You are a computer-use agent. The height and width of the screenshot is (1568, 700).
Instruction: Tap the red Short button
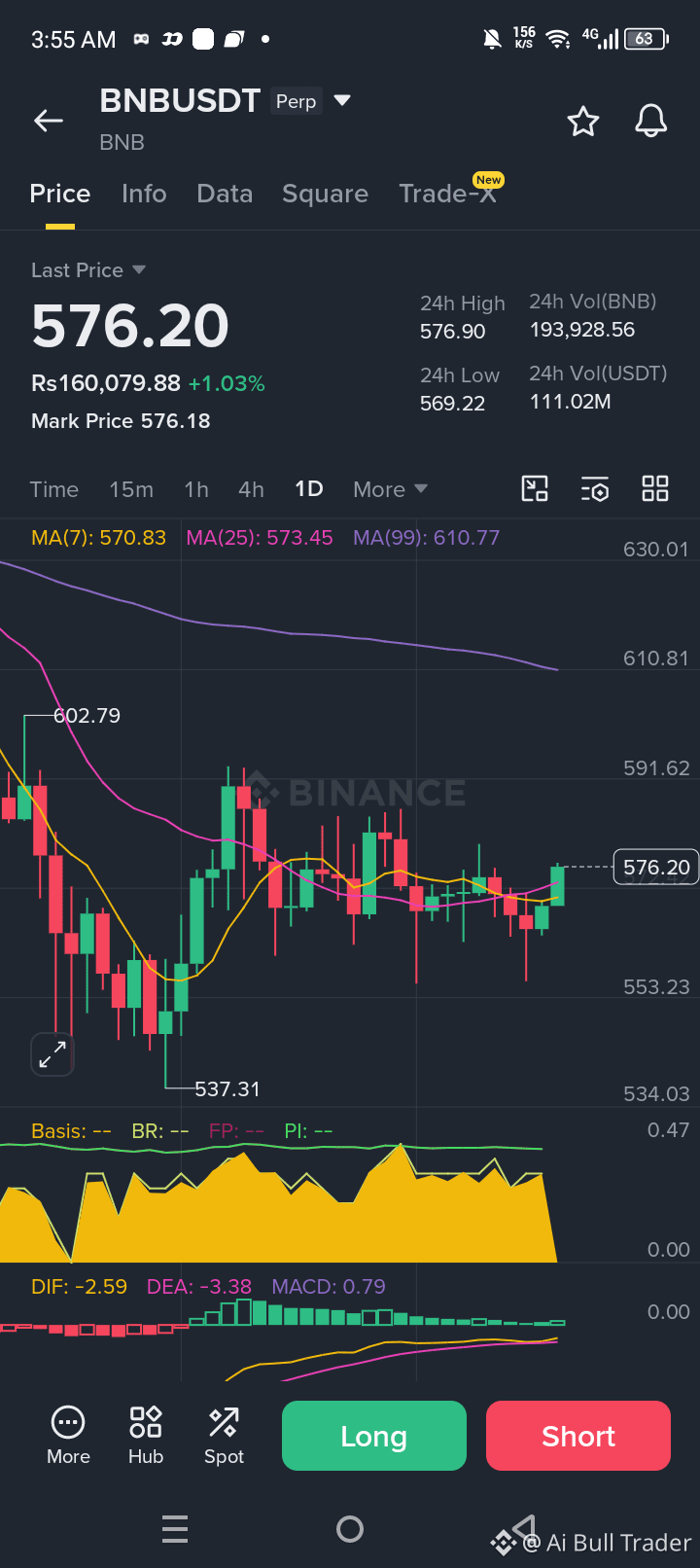(578, 1436)
